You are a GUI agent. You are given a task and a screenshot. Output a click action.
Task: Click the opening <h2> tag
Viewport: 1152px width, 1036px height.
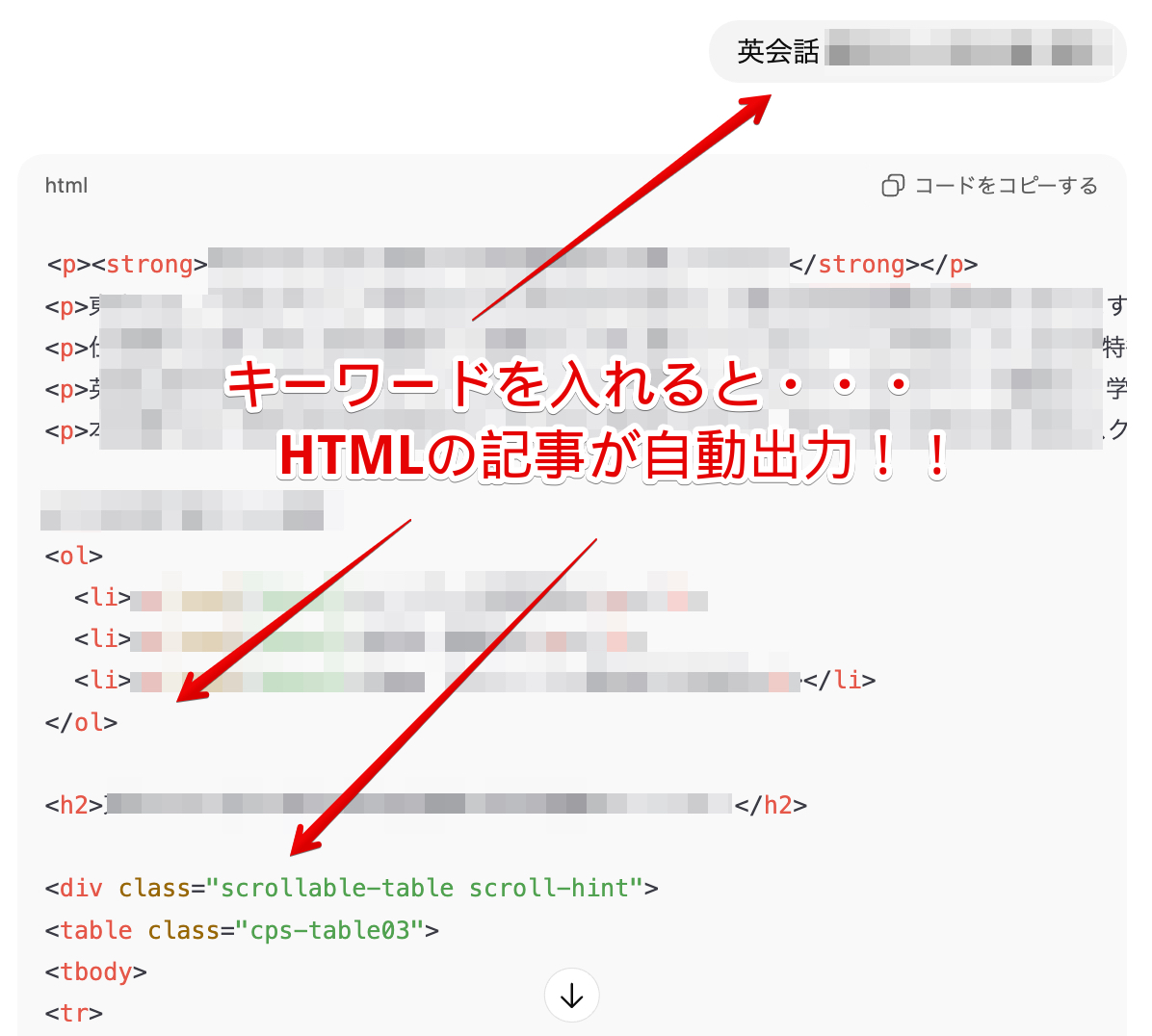pyautogui.click(x=74, y=805)
